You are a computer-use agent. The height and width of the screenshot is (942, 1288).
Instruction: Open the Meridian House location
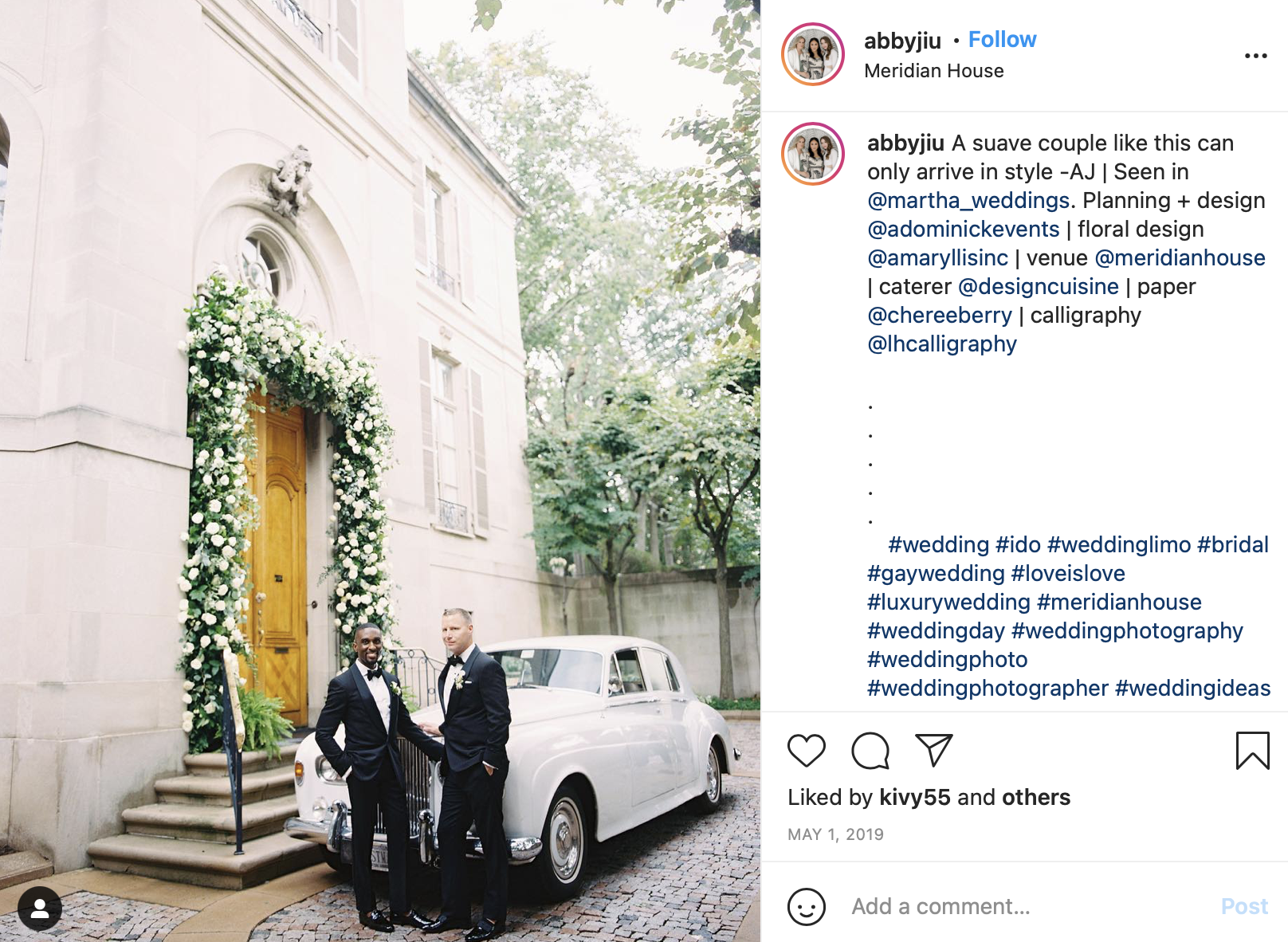[x=933, y=71]
